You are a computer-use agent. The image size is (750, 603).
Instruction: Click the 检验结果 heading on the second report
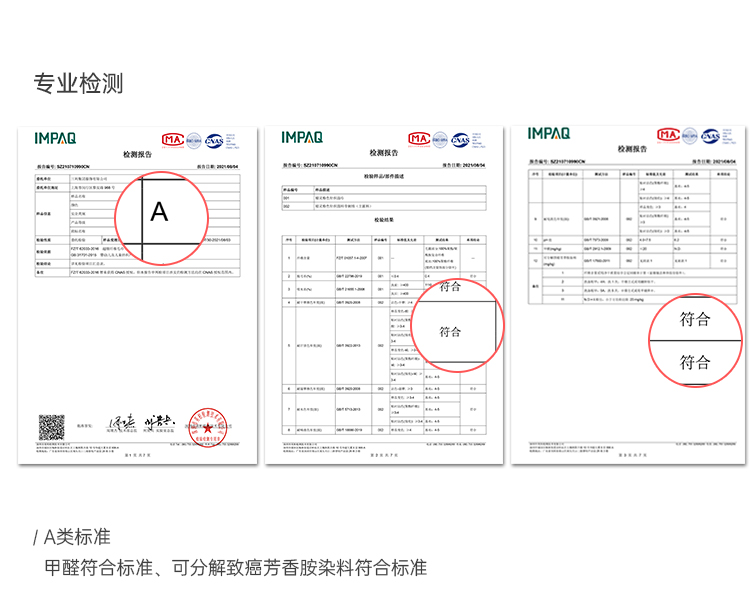384,220
